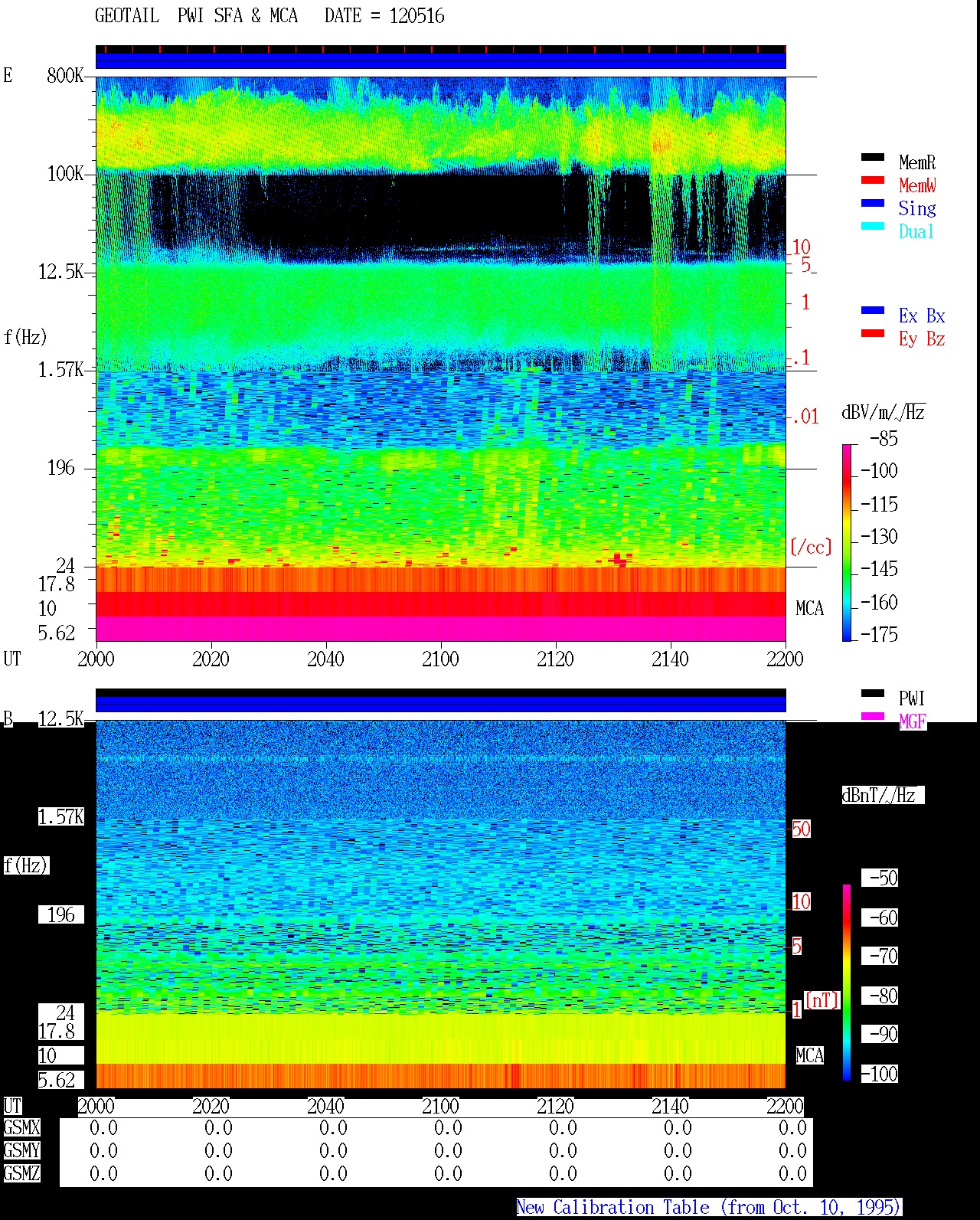Click the black PWI legend swatch
The height and width of the screenshot is (1220, 980).
(873, 693)
